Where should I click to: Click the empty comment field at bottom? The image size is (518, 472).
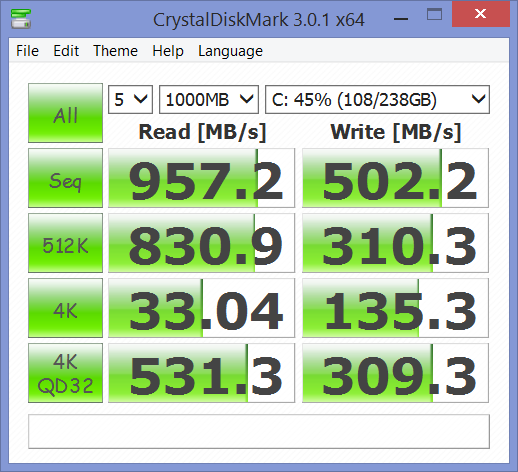[259, 431]
